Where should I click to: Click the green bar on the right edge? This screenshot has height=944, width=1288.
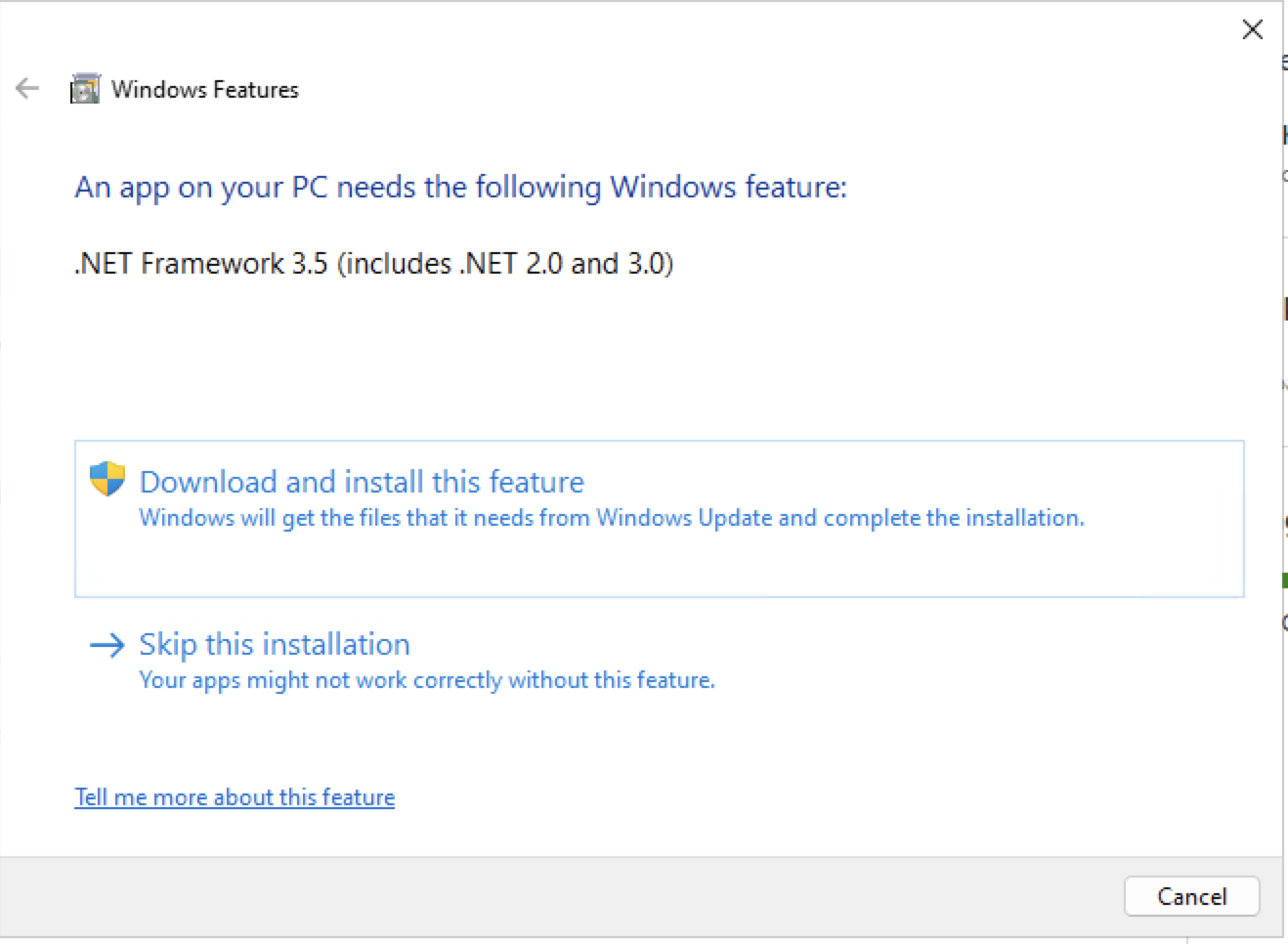click(1284, 580)
